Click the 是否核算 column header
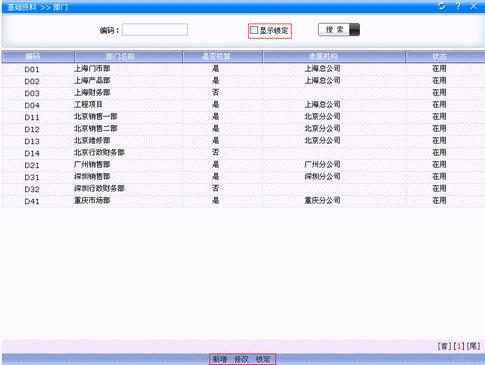Viewport: 485px width, 365px height. tap(223, 56)
